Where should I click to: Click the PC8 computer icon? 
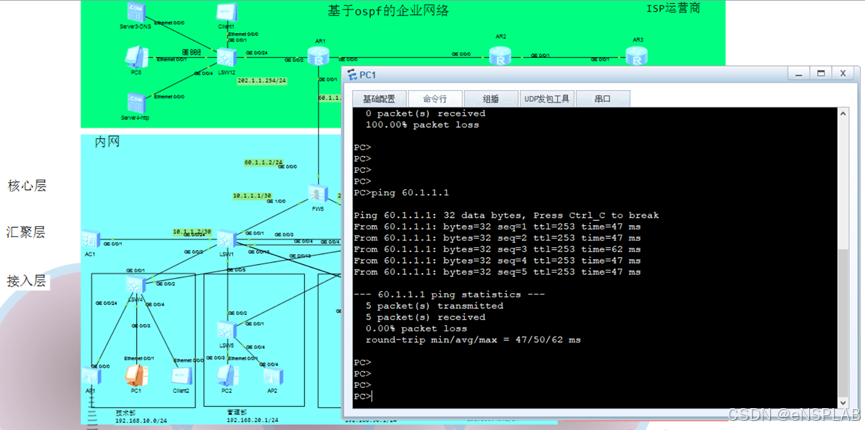coord(136,56)
